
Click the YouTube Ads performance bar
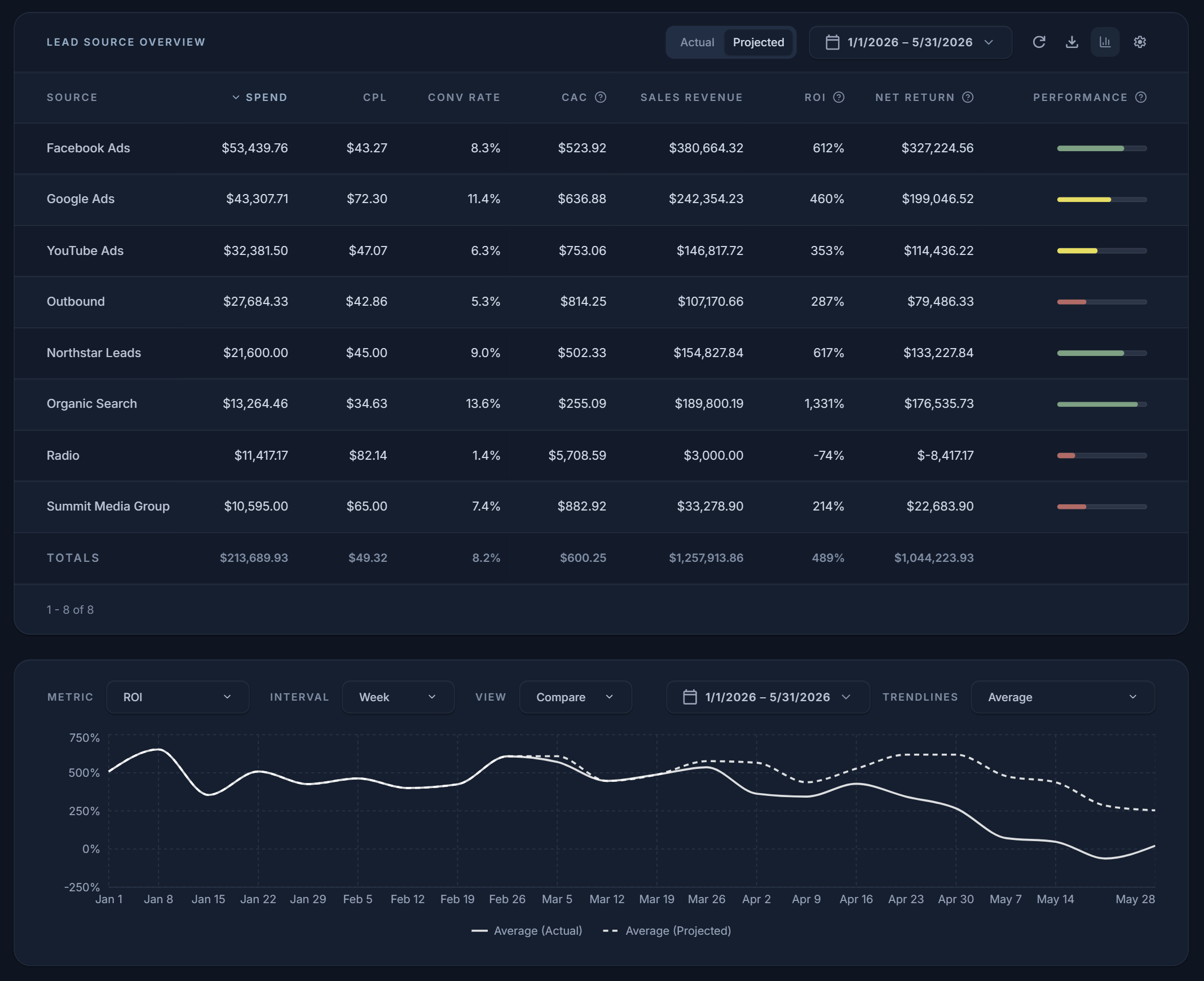1101,250
